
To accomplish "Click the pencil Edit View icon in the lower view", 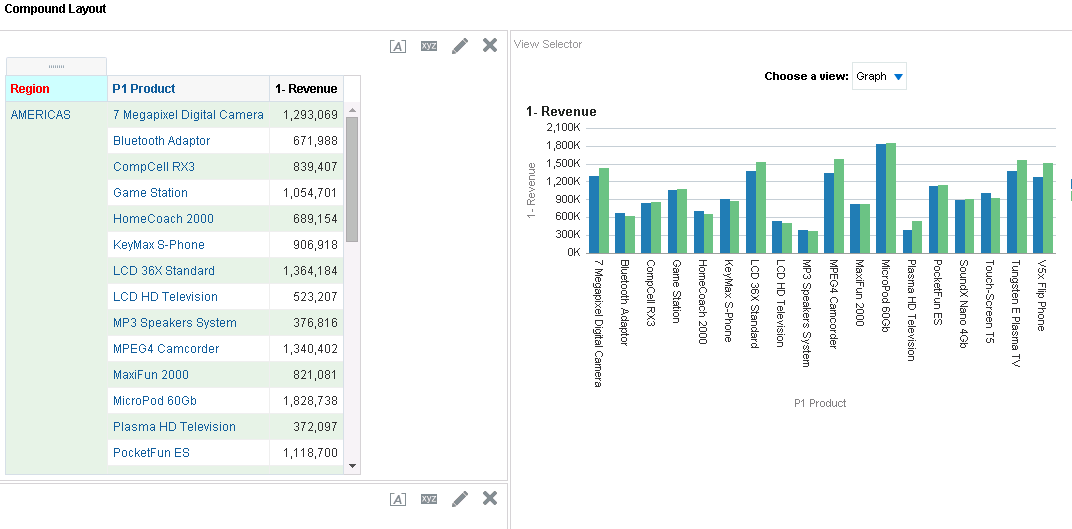I will click(x=460, y=499).
